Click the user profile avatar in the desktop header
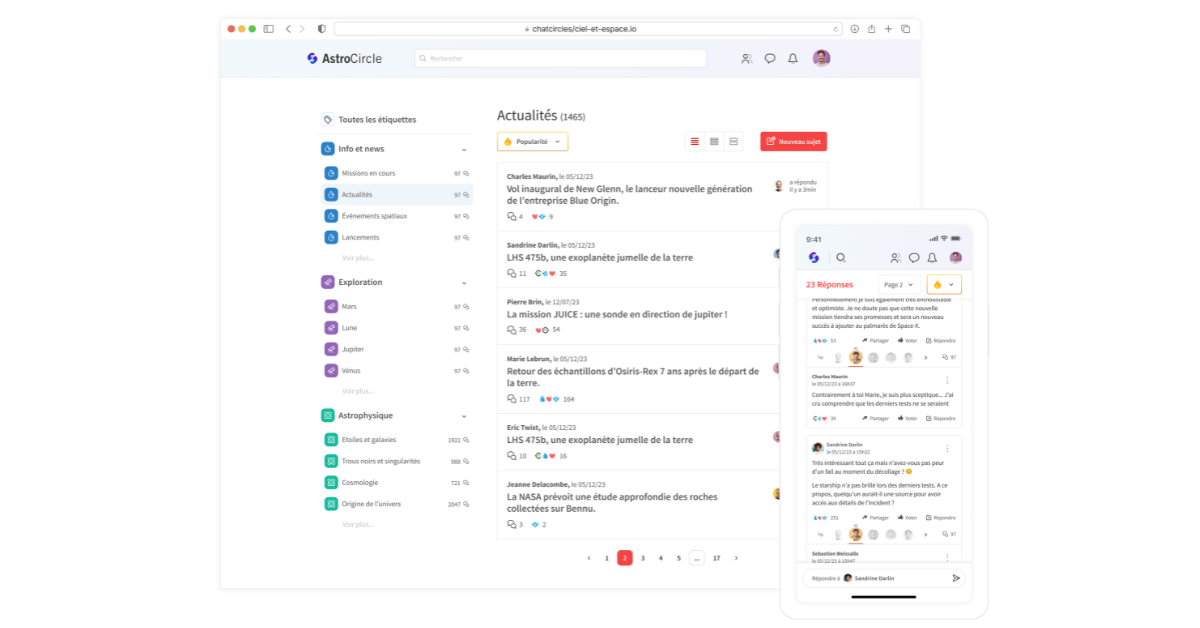This screenshot has height=628, width=1200. click(821, 58)
